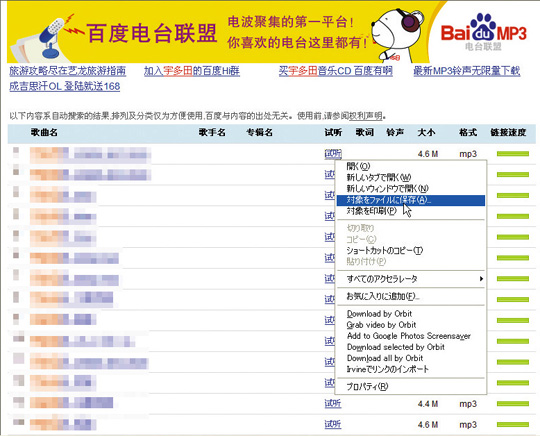Click the blurred song title in first row
The width and height of the screenshot is (540, 436).
(x=90, y=154)
